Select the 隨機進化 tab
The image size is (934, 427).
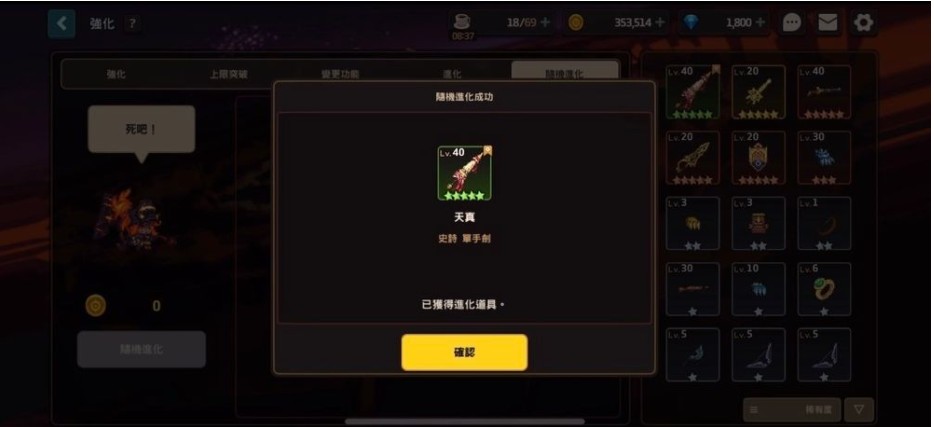point(564,74)
